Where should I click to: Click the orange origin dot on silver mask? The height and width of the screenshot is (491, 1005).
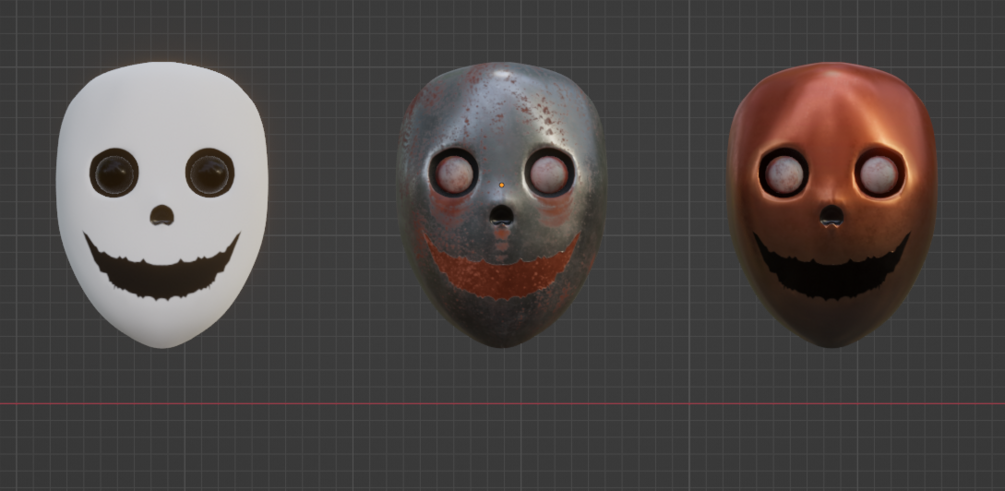(x=501, y=185)
